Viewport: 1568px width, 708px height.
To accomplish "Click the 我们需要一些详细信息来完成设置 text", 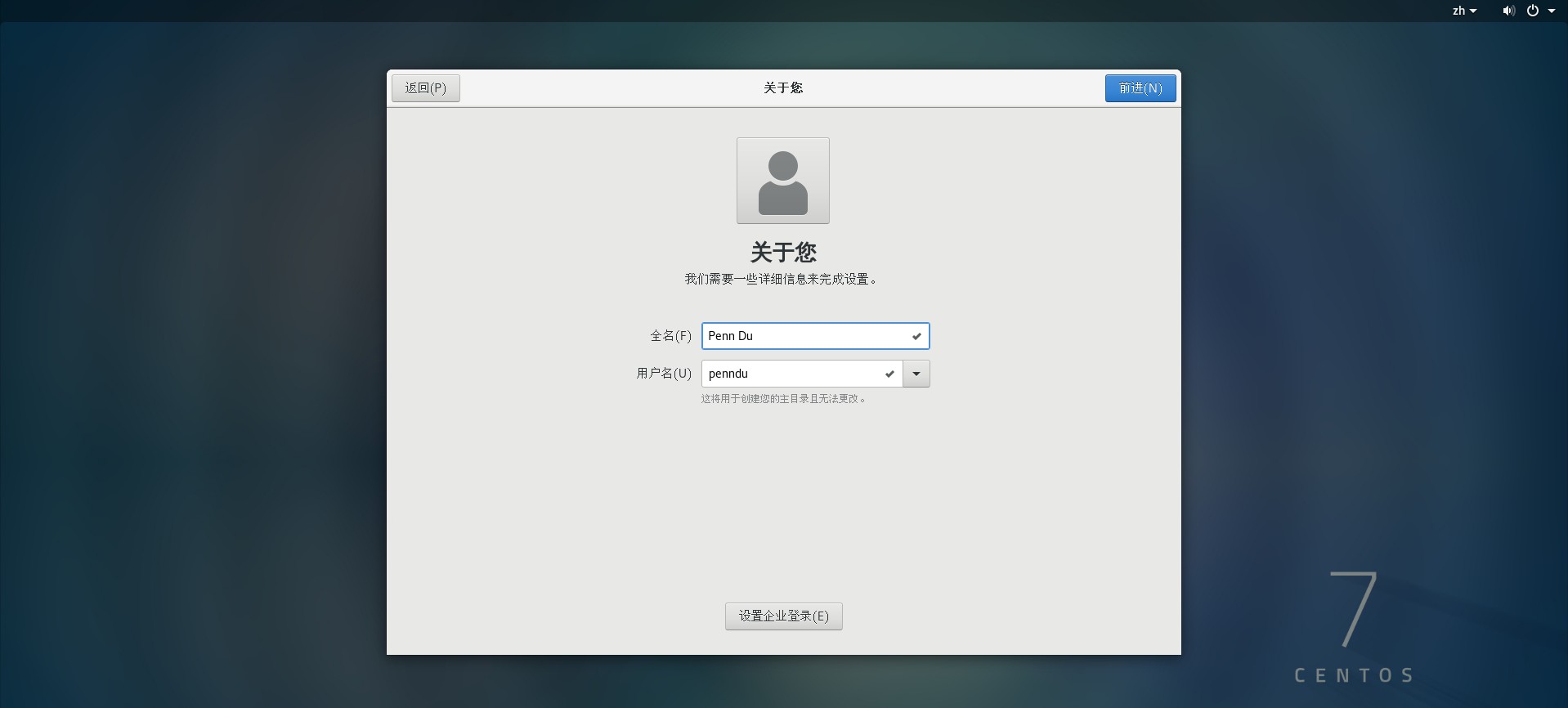I will [781, 279].
